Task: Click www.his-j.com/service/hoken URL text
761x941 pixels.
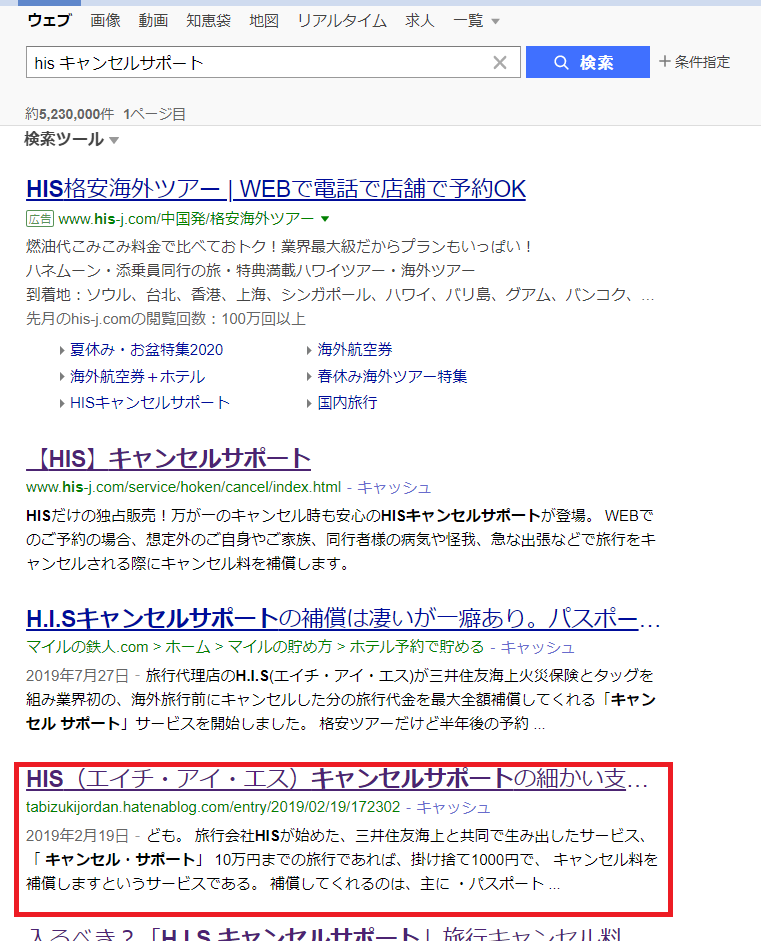Action: click(184, 487)
